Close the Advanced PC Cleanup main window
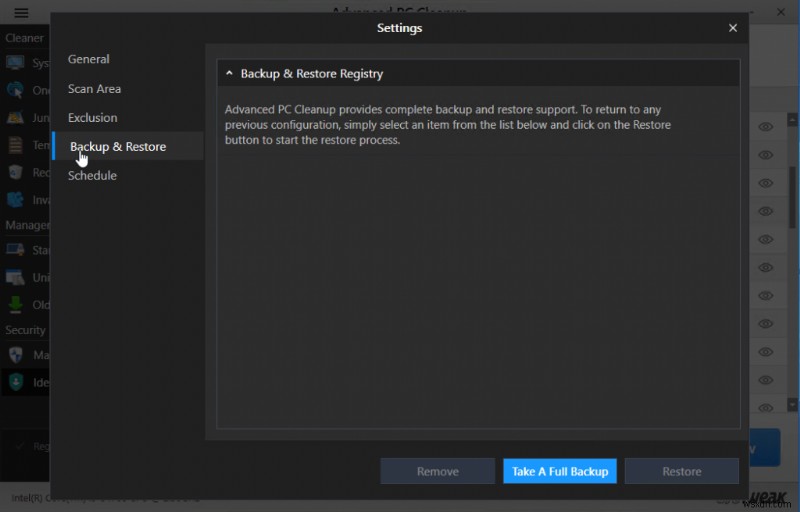Screen dimensions: 800x512 781,12
